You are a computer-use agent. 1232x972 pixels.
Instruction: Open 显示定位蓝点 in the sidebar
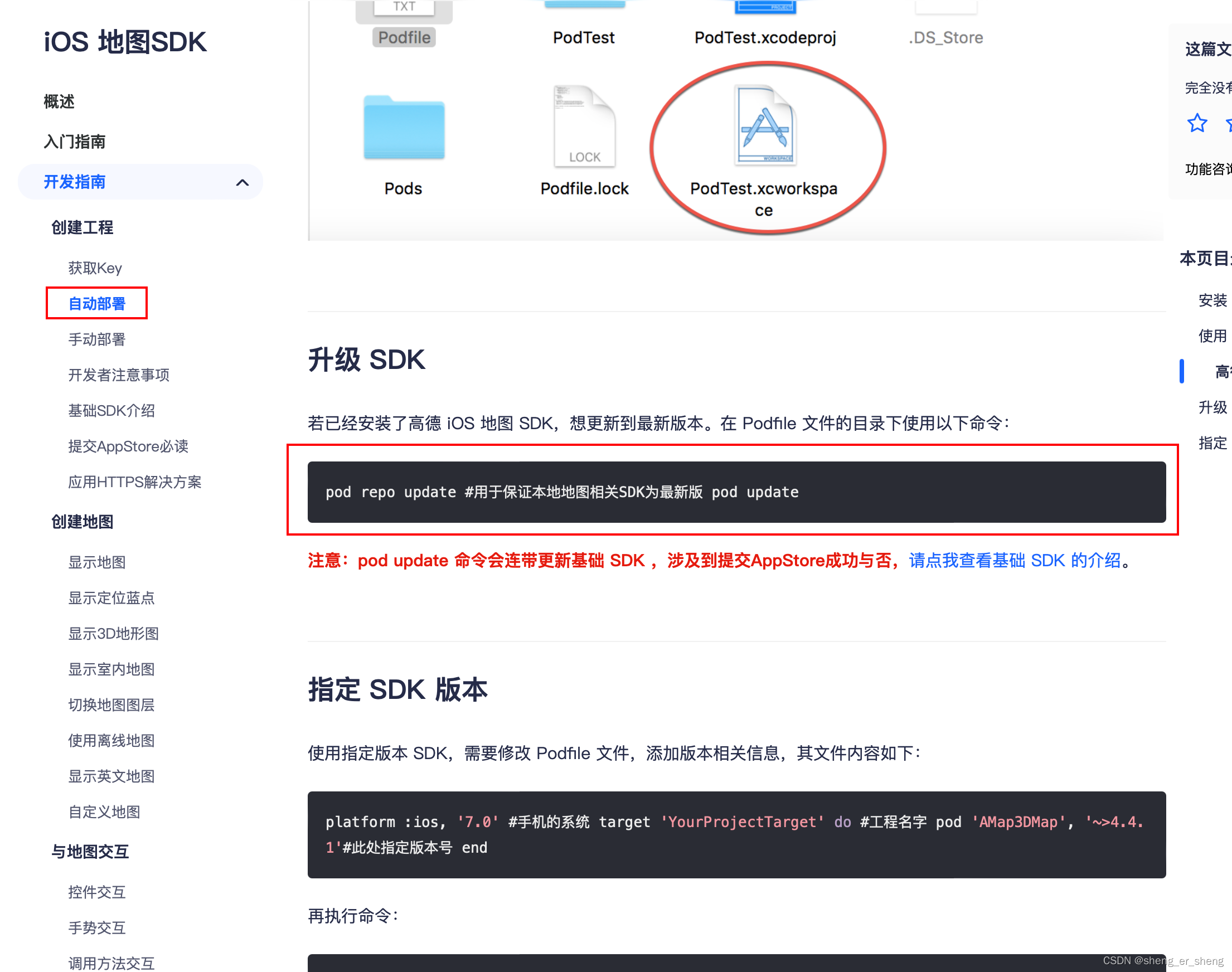[111, 597]
